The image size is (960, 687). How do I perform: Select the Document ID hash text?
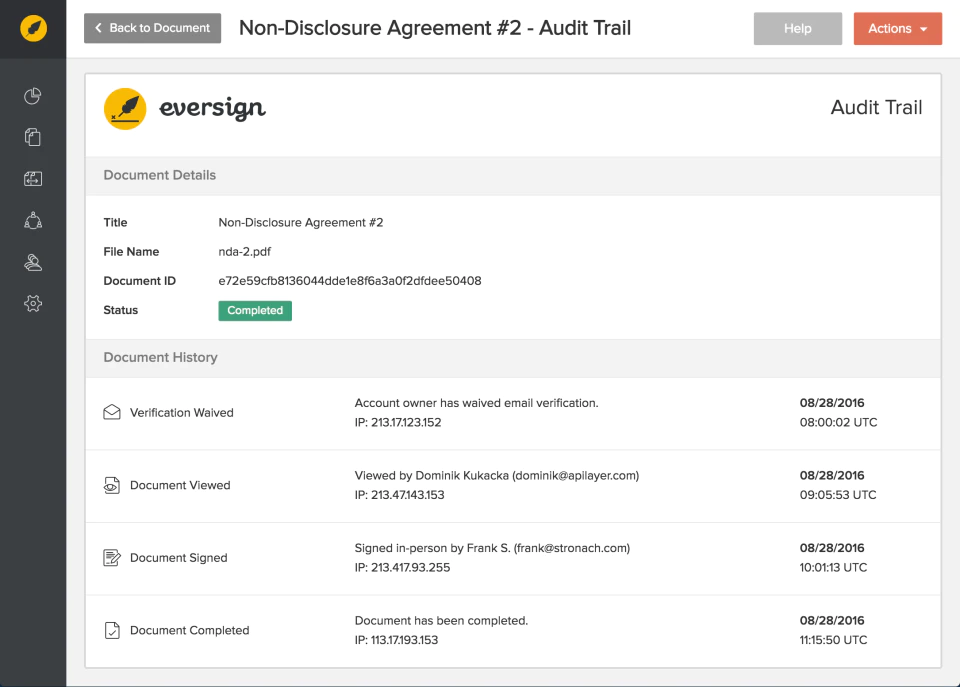tap(350, 281)
